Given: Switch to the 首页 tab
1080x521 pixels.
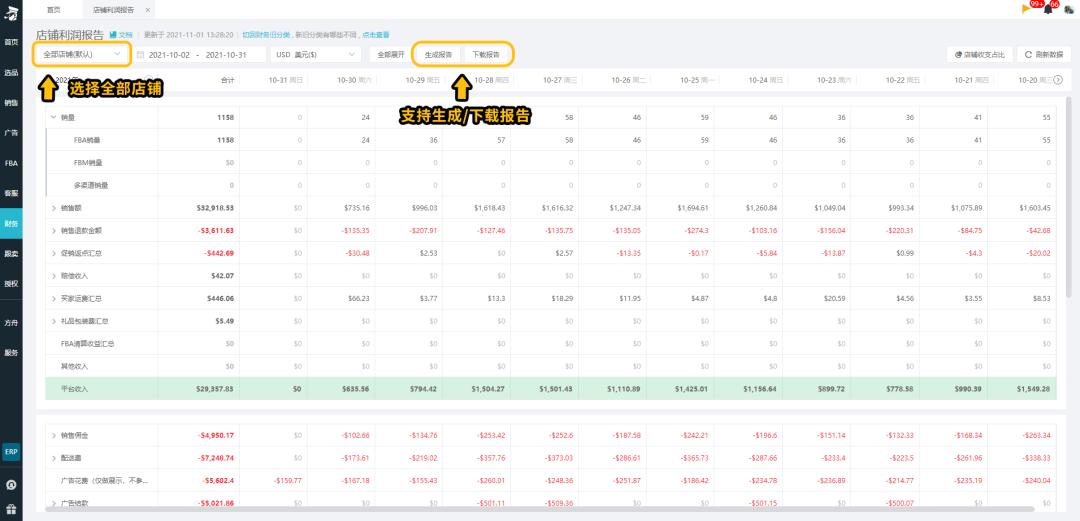Looking at the screenshot, I should (53, 9).
